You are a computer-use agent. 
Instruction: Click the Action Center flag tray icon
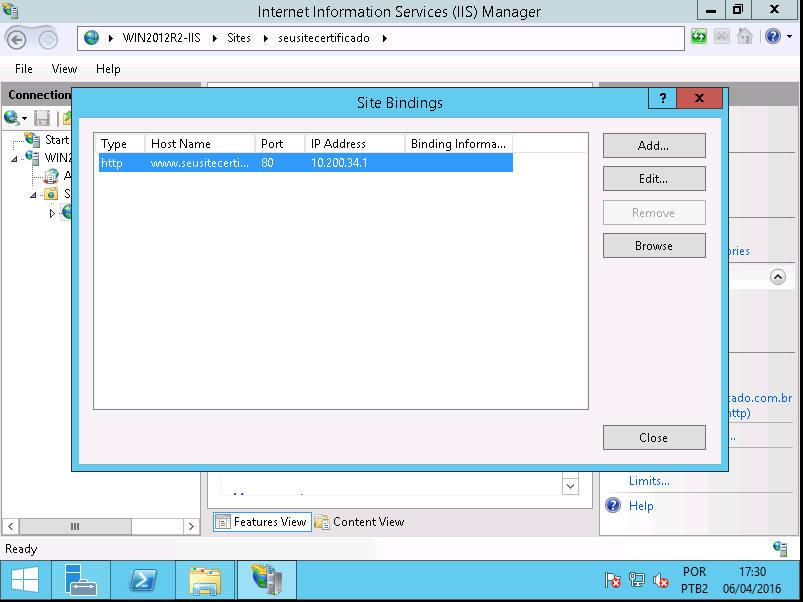coord(612,580)
